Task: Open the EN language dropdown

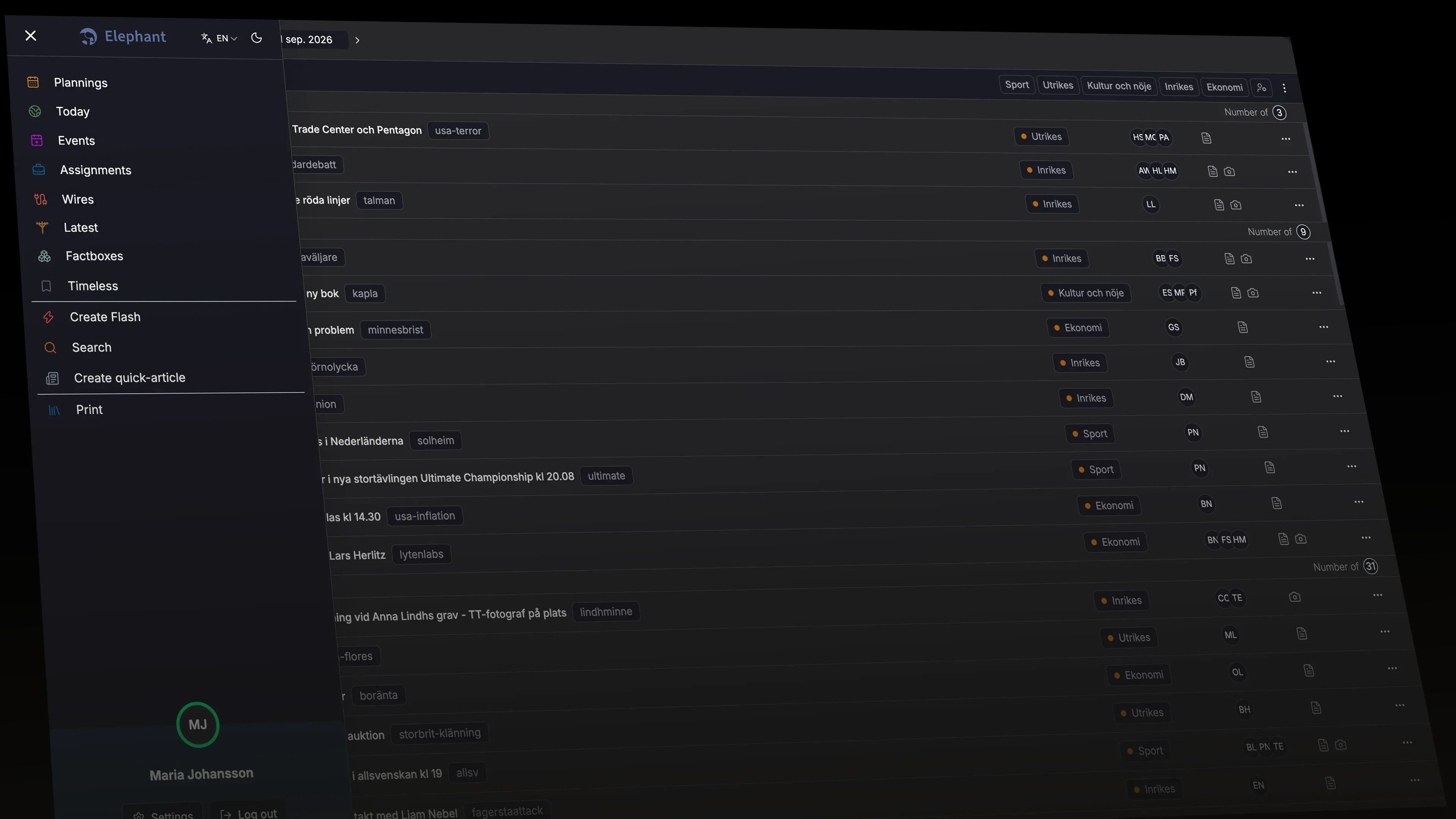Action: tap(219, 38)
